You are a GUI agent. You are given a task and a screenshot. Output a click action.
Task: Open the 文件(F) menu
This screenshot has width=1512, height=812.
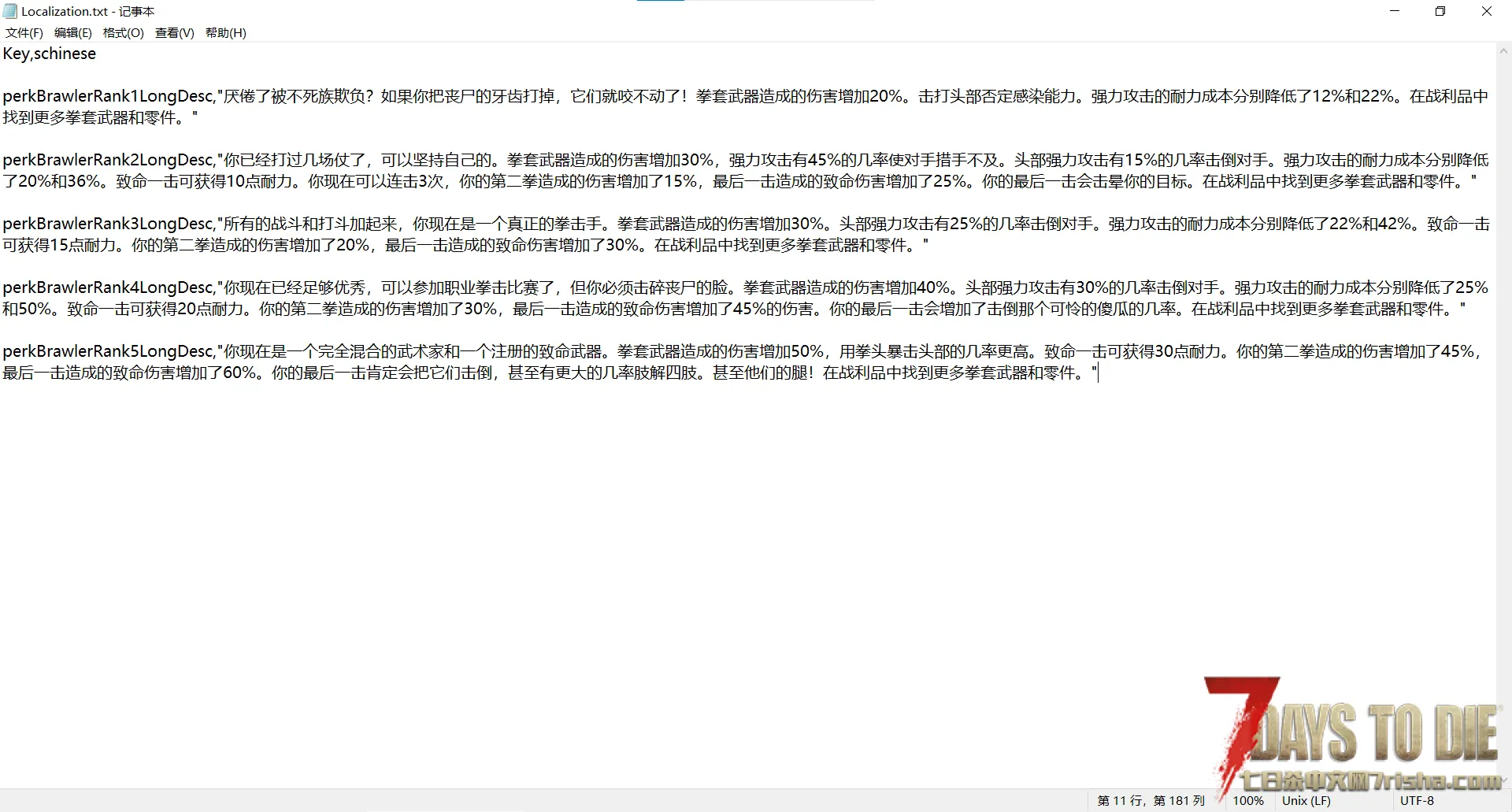tap(24, 32)
